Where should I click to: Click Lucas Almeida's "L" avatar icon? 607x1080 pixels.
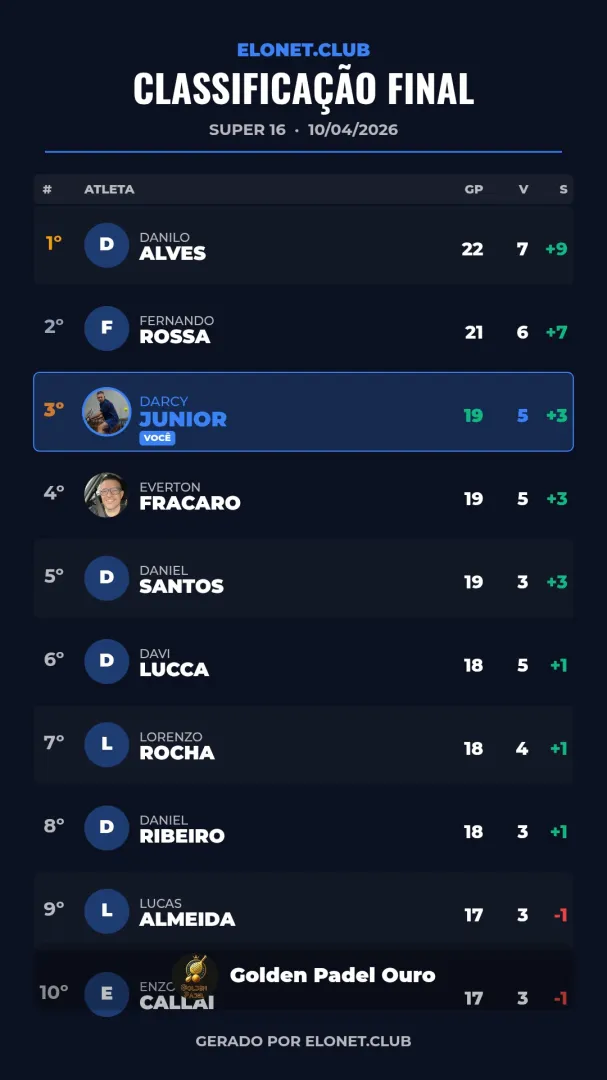pyautogui.click(x=106, y=910)
